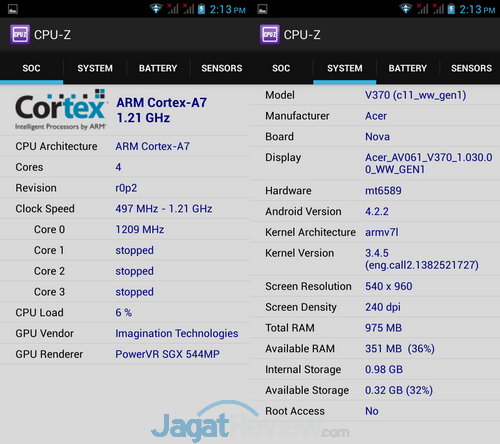Select the Kernel Version value 3.4.5
The image size is (500, 444).
click(422, 259)
